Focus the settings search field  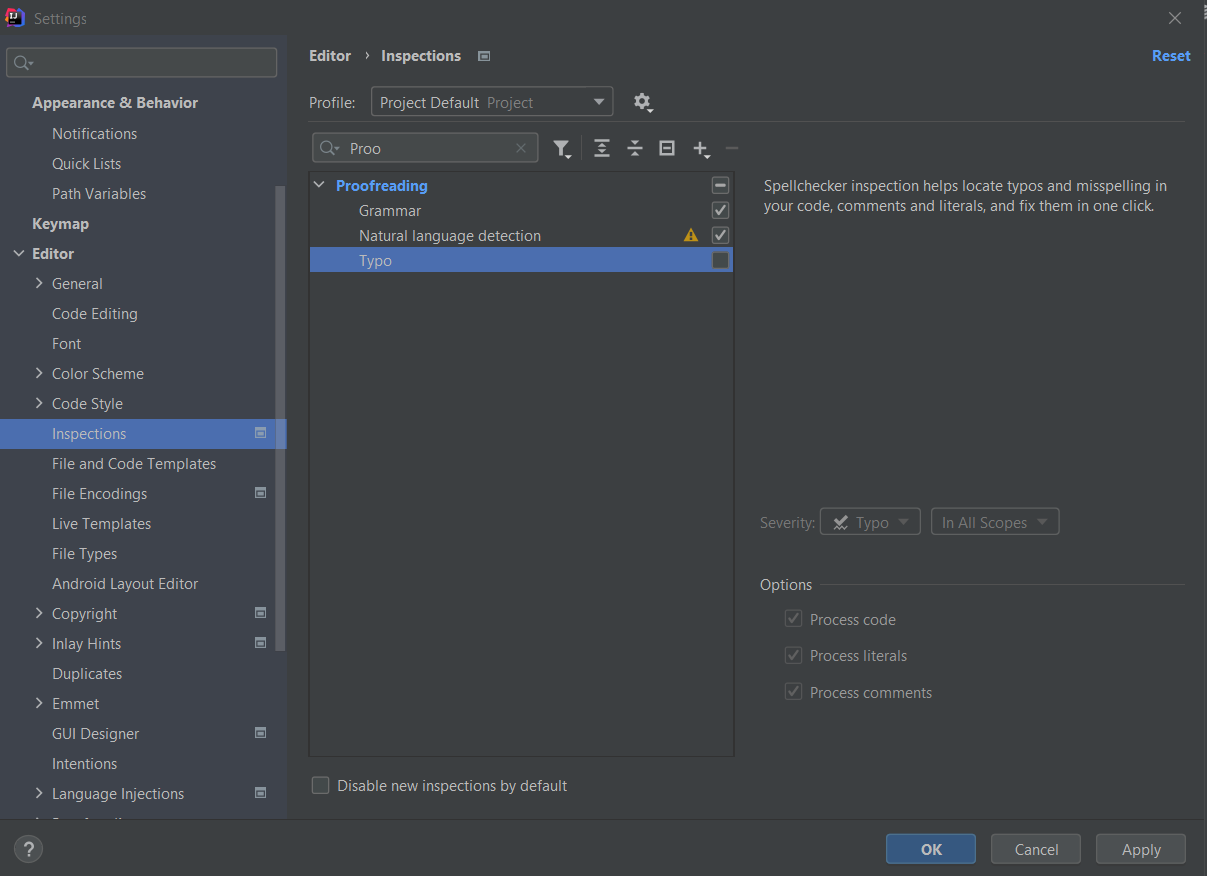[x=142, y=63]
